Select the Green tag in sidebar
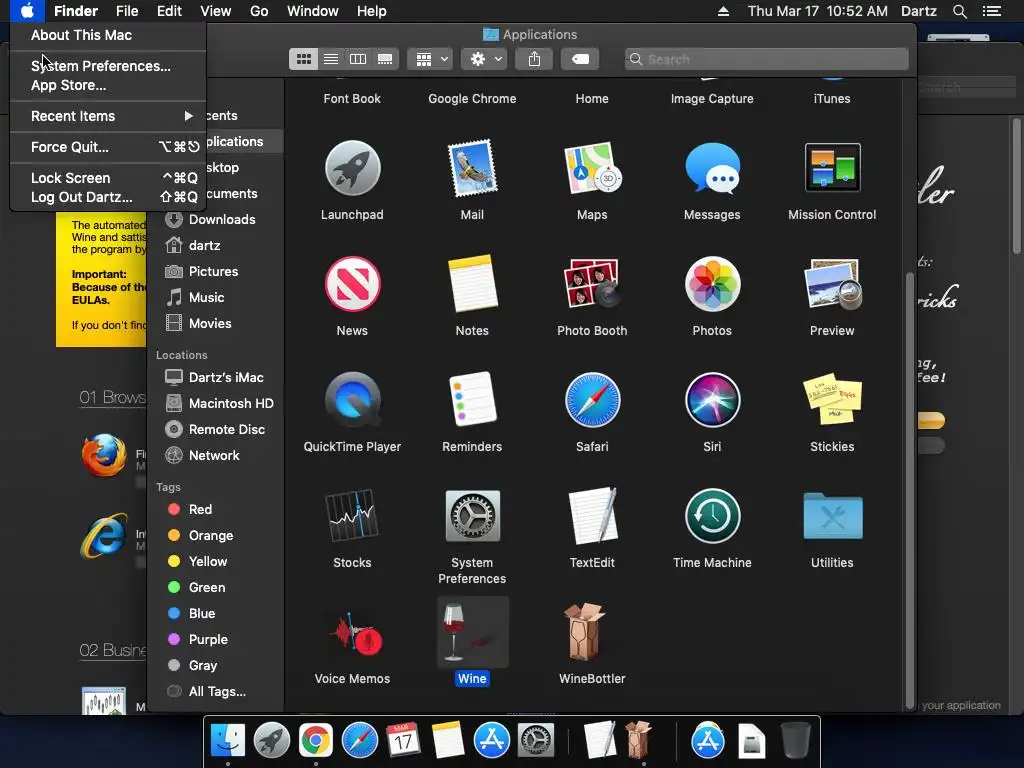The image size is (1024, 768). 216,588
